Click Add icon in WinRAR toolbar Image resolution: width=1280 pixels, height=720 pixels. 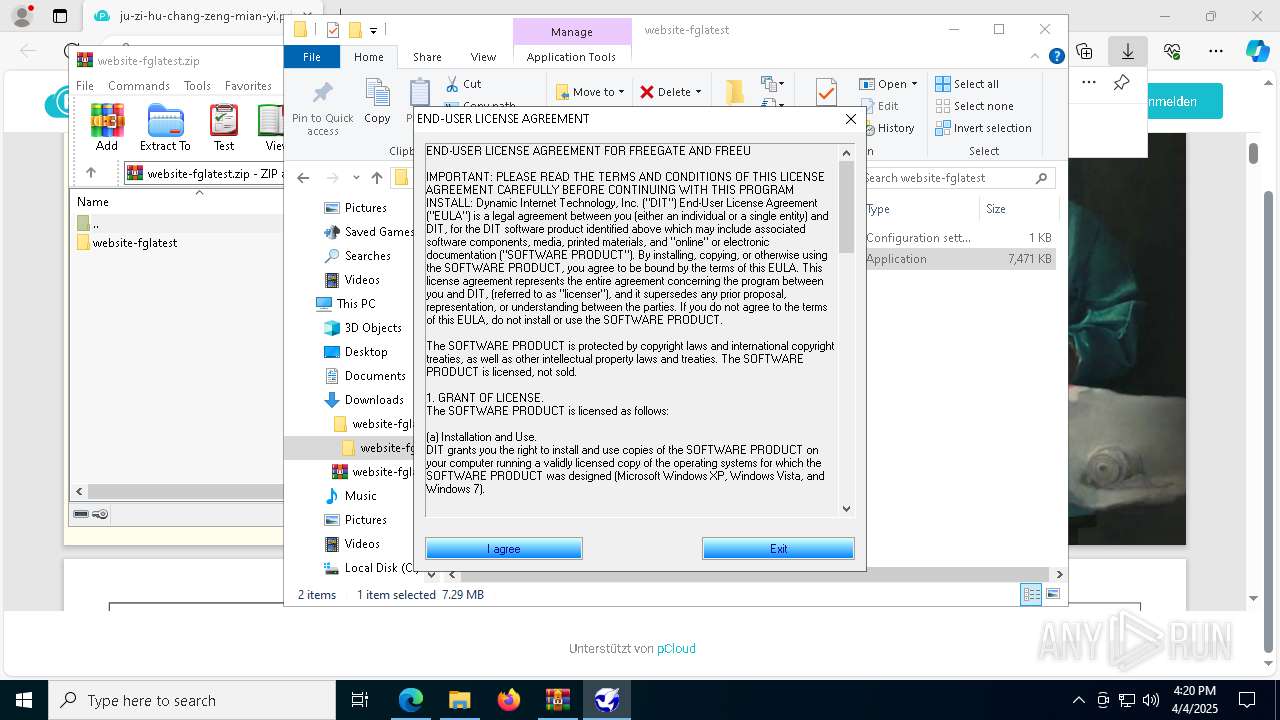click(x=107, y=127)
